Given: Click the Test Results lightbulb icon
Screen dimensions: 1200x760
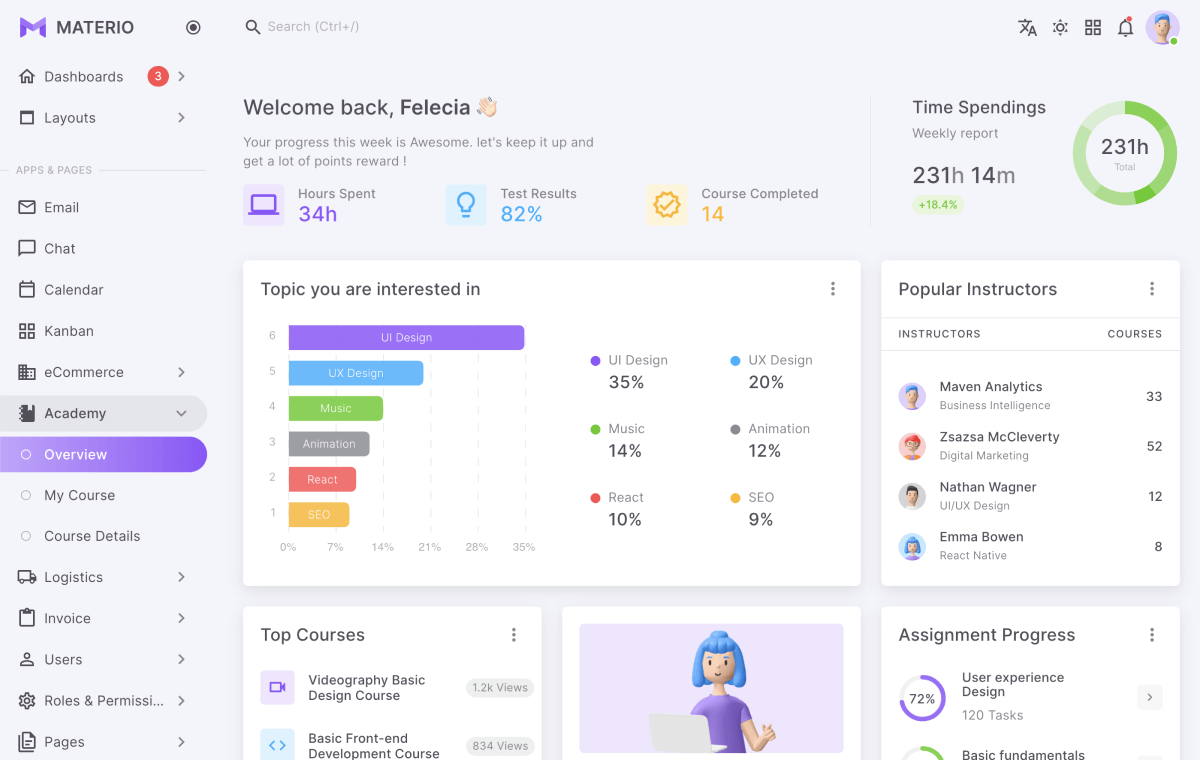Looking at the screenshot, I should tap(466, 204).
